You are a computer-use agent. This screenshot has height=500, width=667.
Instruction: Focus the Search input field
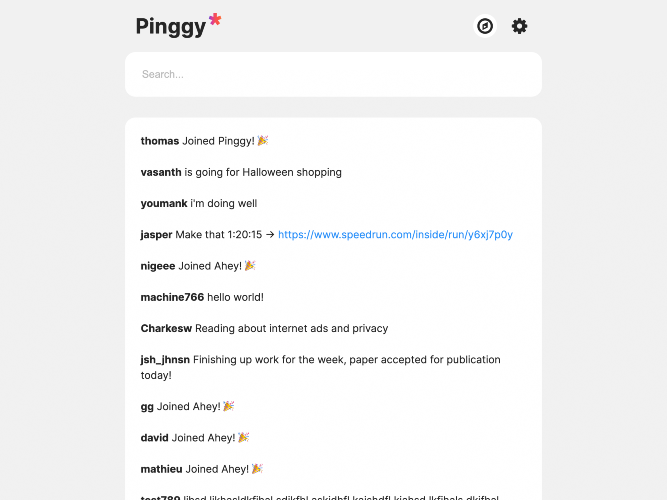tap(334, 74)
